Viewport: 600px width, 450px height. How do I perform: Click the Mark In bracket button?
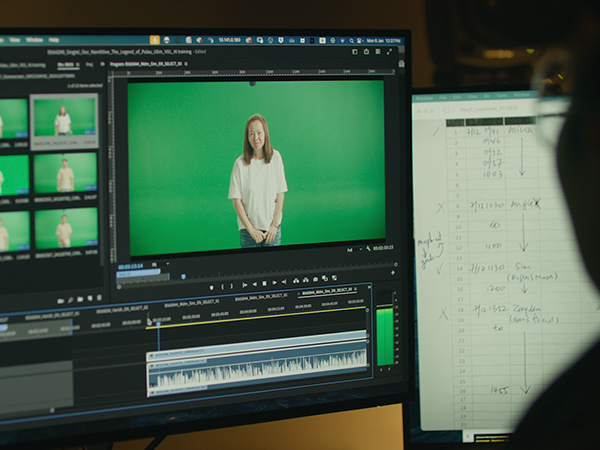pos(223,286)
